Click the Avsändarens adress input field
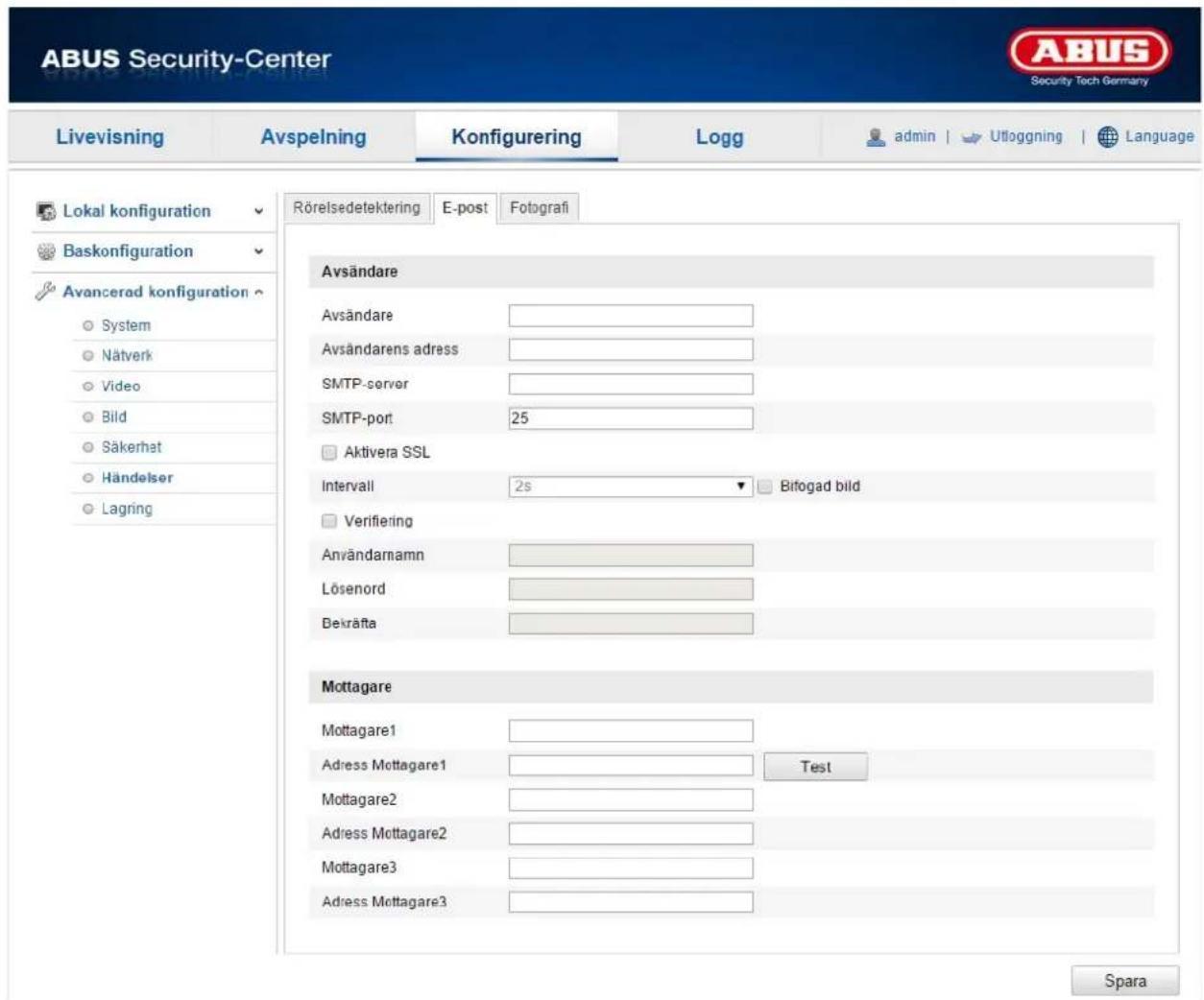The height and width of the screenshot is (1000, 1204). click(x=631, y=349)
